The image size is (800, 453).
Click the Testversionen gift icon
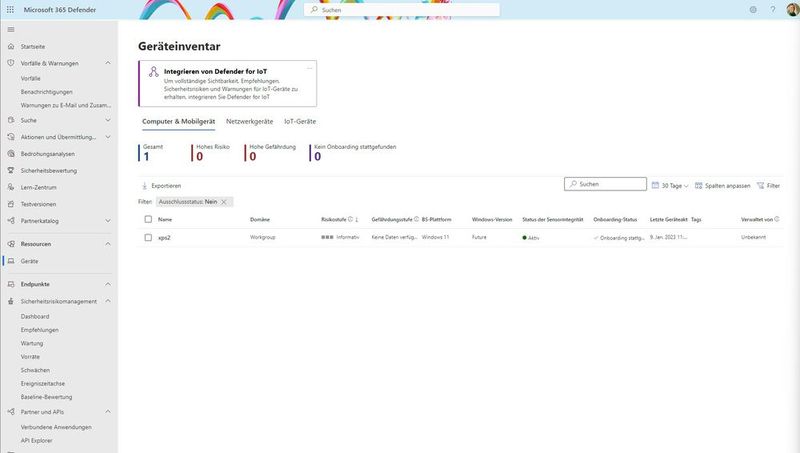tap(11, 204)
